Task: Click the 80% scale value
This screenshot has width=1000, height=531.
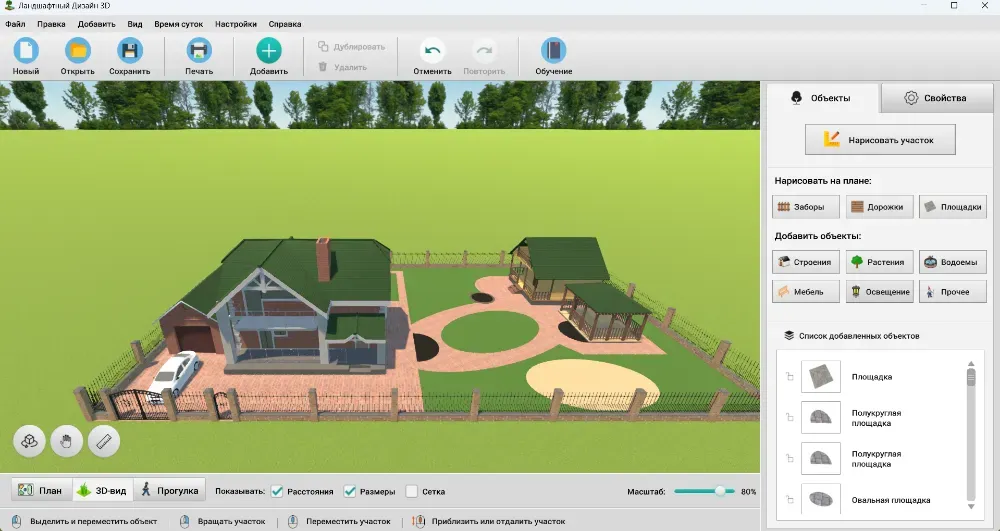Action: (748, 491)
